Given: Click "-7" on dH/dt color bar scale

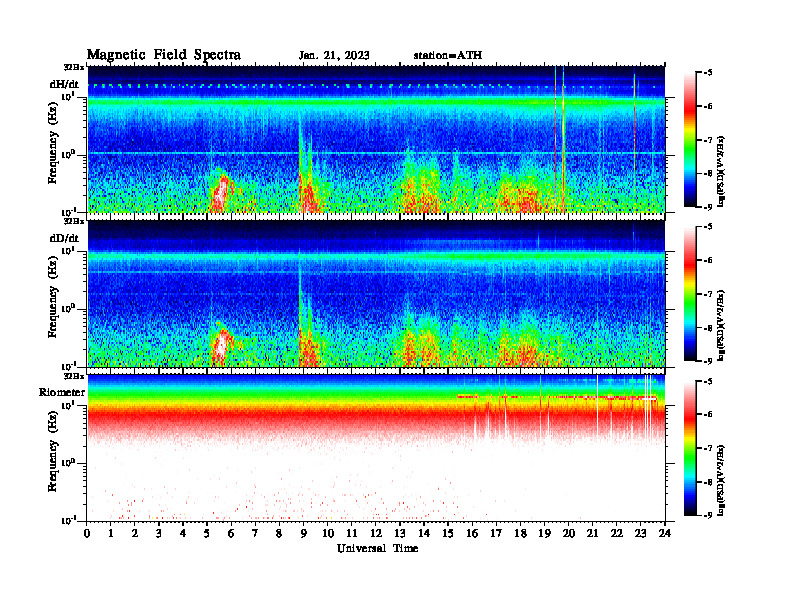Looking at the screenshot, I should [708, 140].
